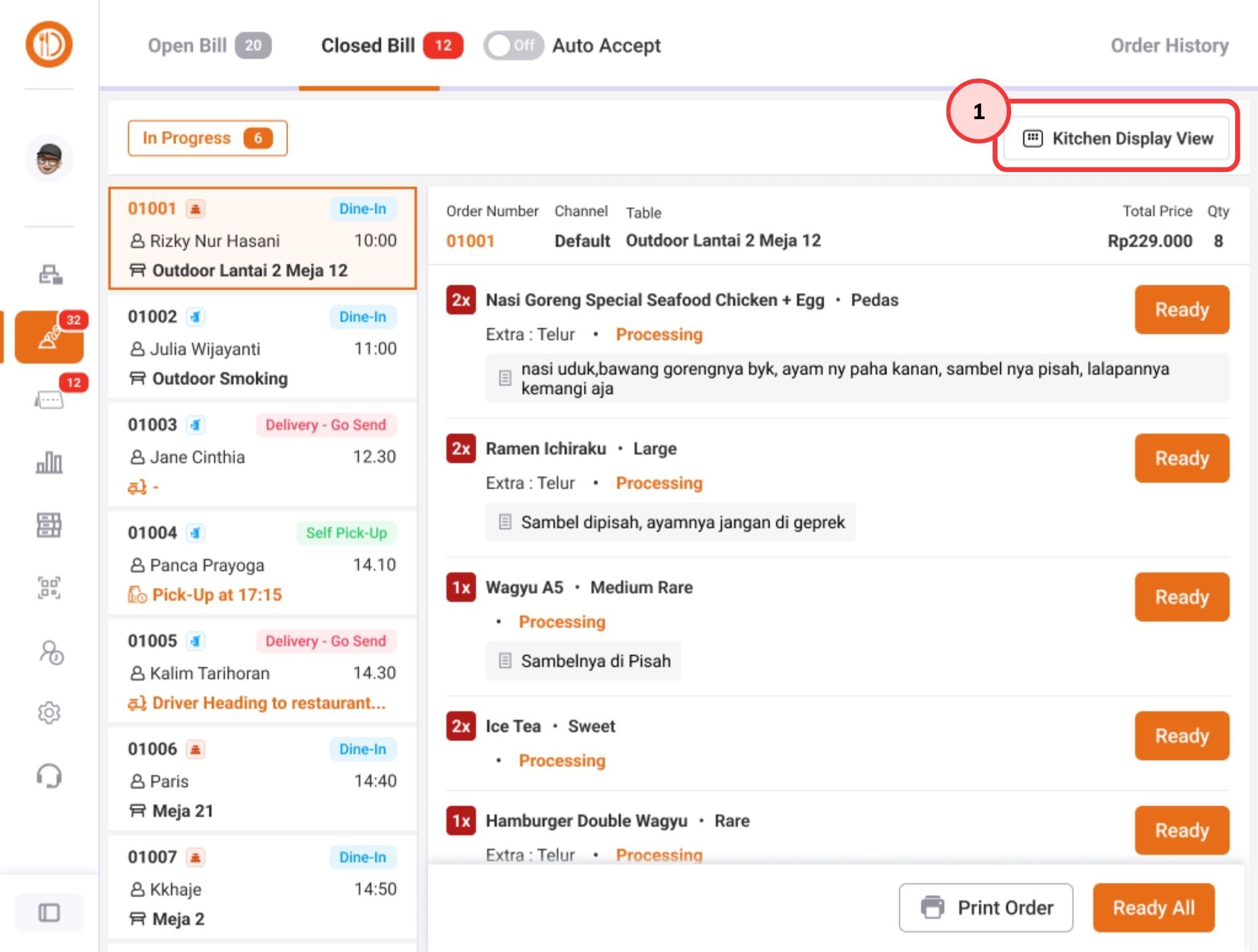Open the gear settings icon
This screenshot has width=1258, height=952.
[x=49, y=712]
